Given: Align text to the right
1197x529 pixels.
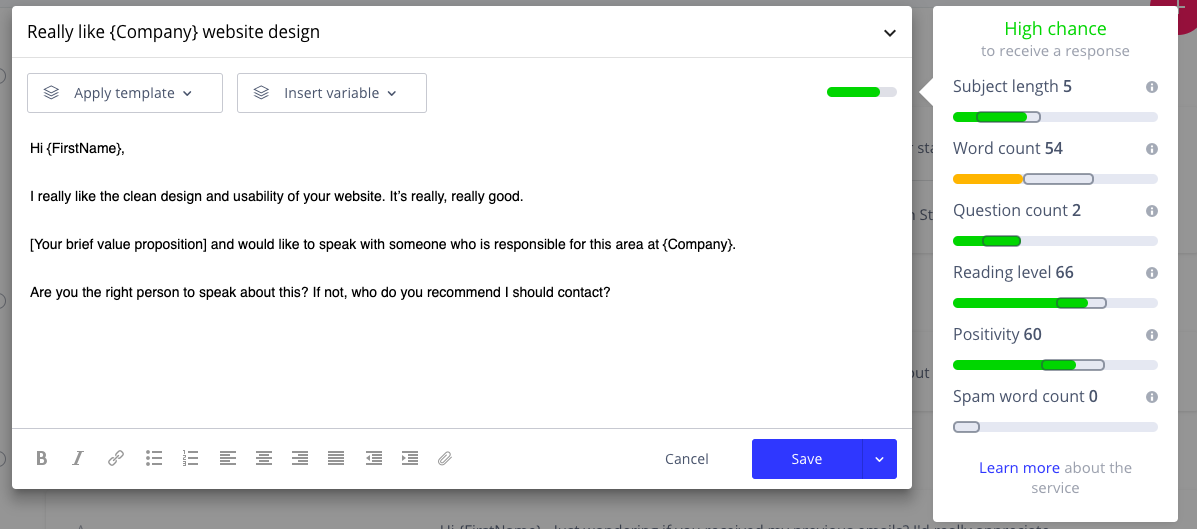Looking at the screenshot, I should point(300,459).
